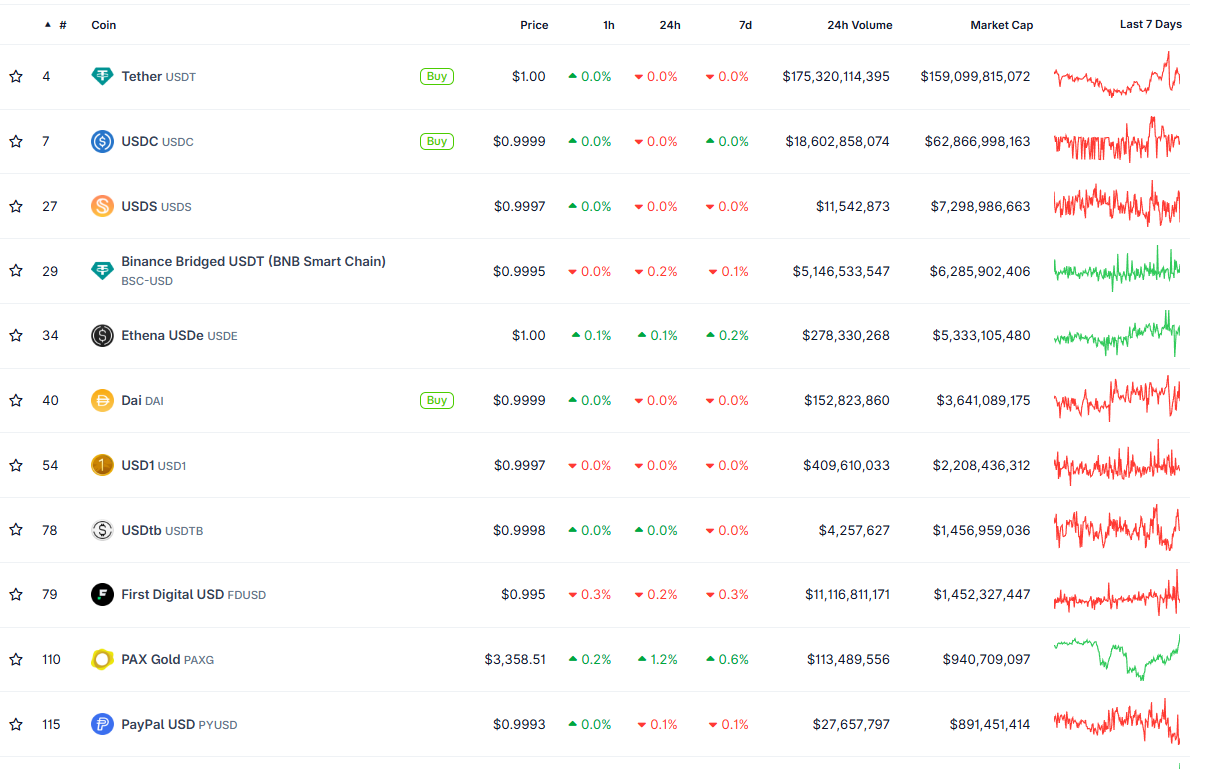Star the Dai row

pyautogui.click(x=16, y=400)
